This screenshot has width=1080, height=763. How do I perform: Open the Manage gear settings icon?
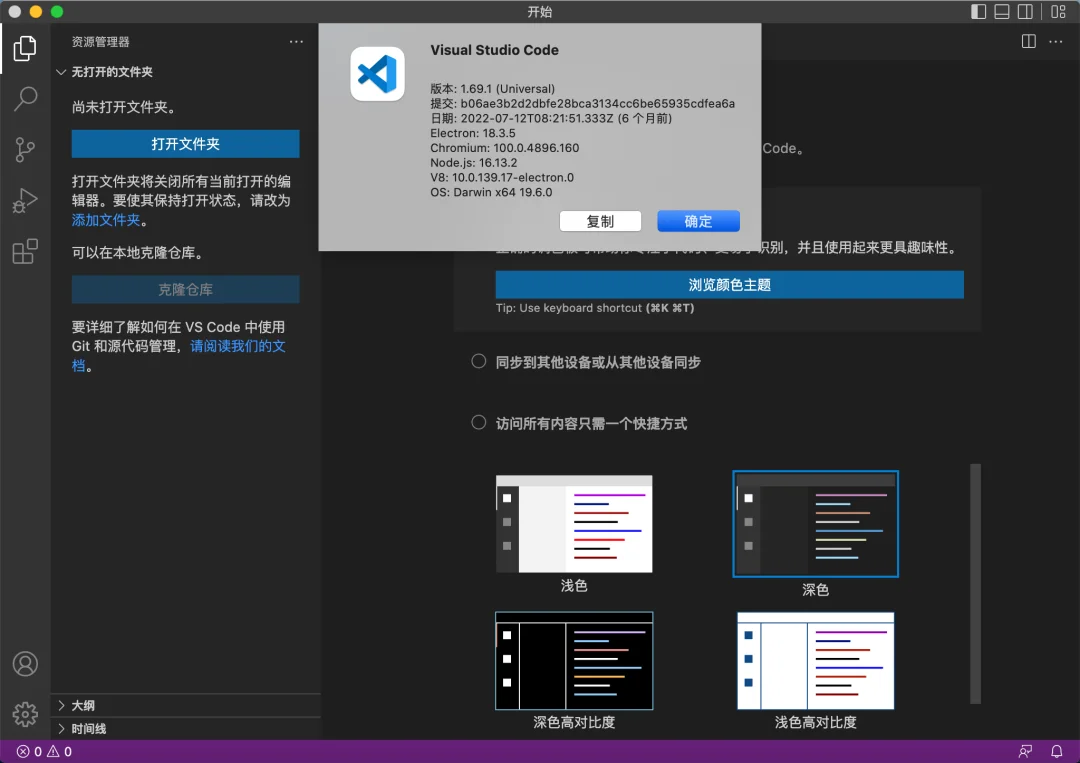(25, 714)
